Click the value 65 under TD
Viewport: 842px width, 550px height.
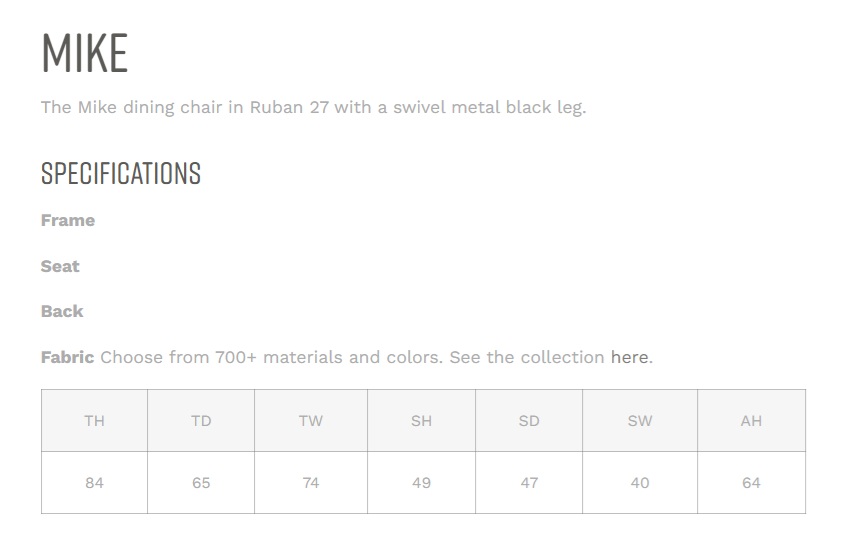[201, 483]
